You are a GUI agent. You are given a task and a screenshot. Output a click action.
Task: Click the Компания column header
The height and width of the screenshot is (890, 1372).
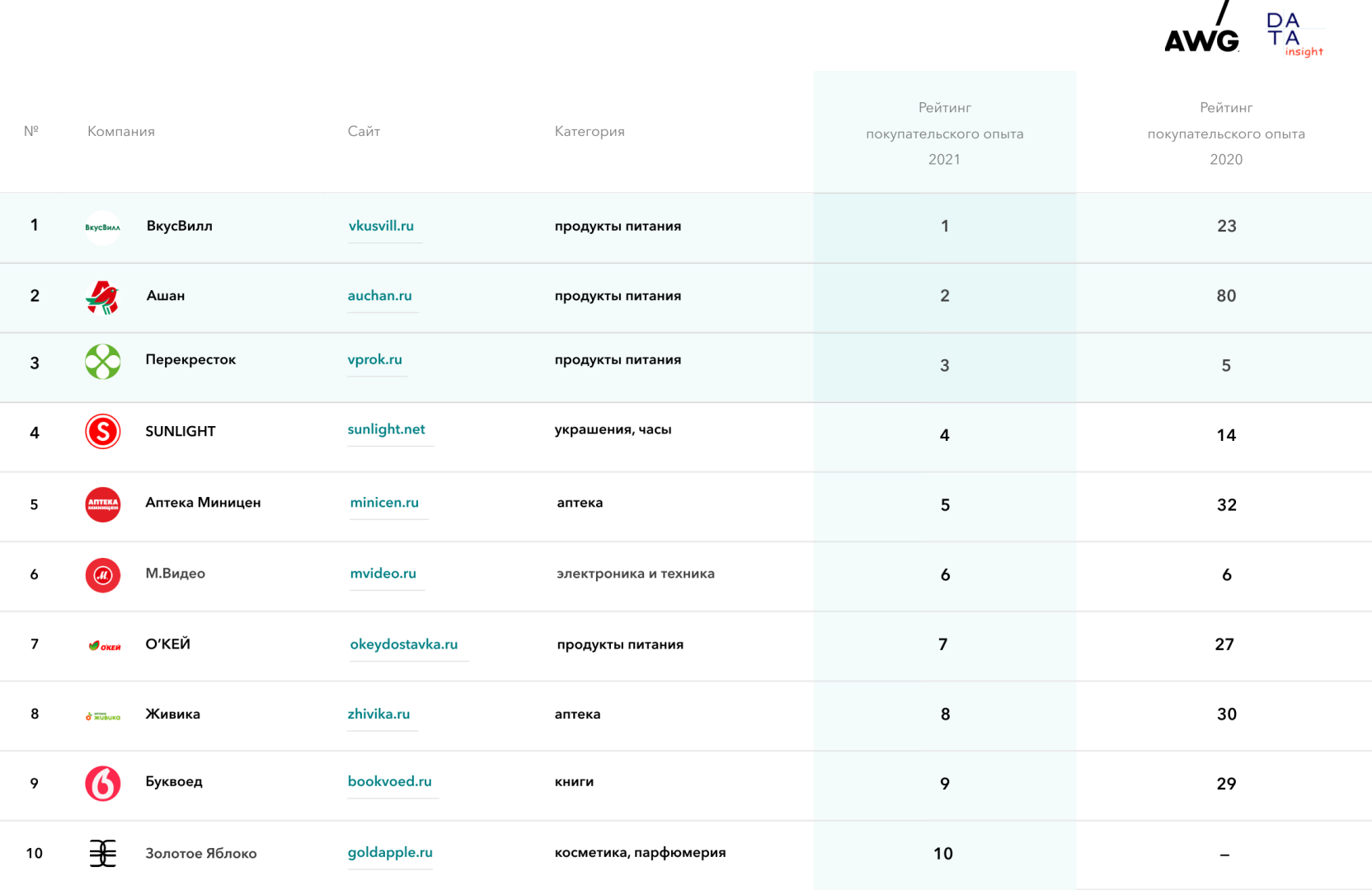(x=121, y=132)
